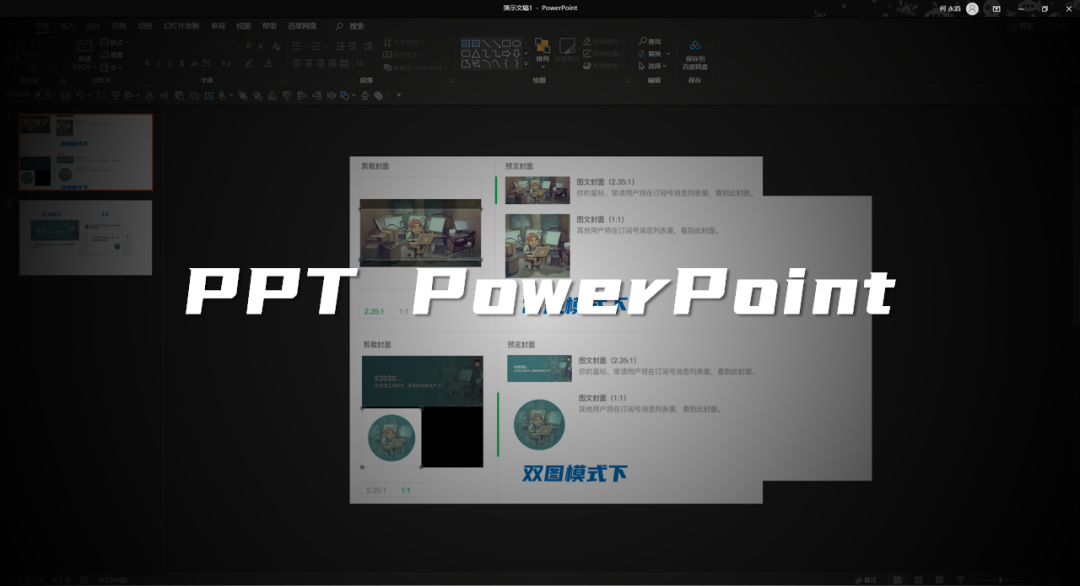Open the Shape Fill (形状填充) dropdown

click(x=601, y=41)
